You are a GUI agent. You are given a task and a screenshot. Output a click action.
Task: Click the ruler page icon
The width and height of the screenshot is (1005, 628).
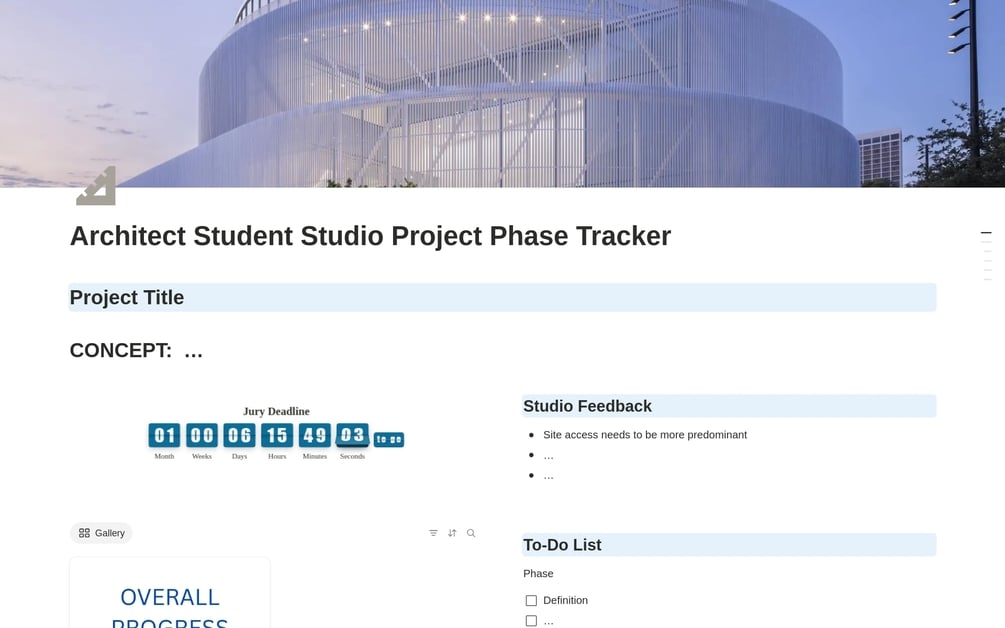click(96, 186)
